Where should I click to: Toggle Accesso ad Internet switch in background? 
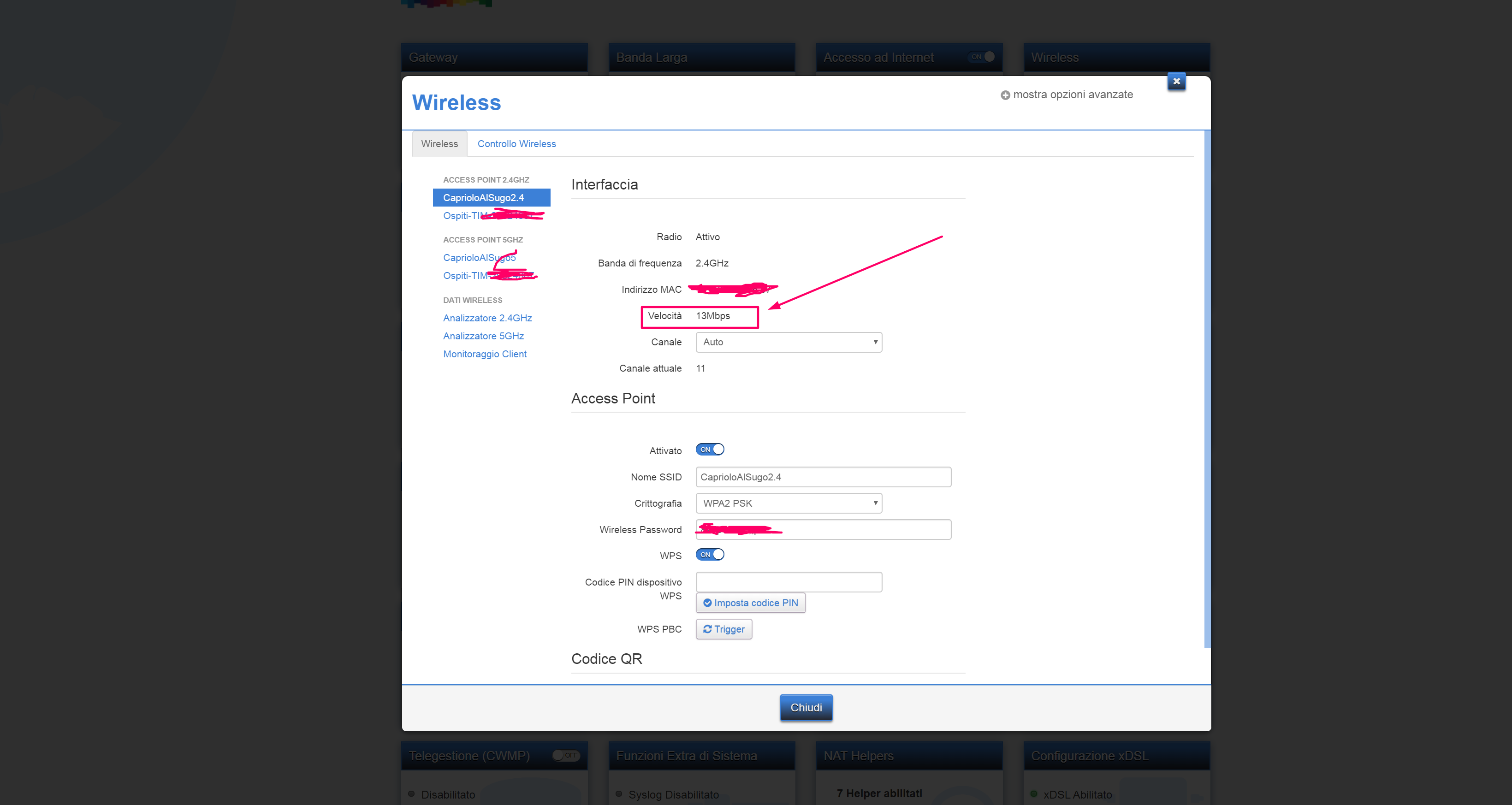[x=981, y=57]
